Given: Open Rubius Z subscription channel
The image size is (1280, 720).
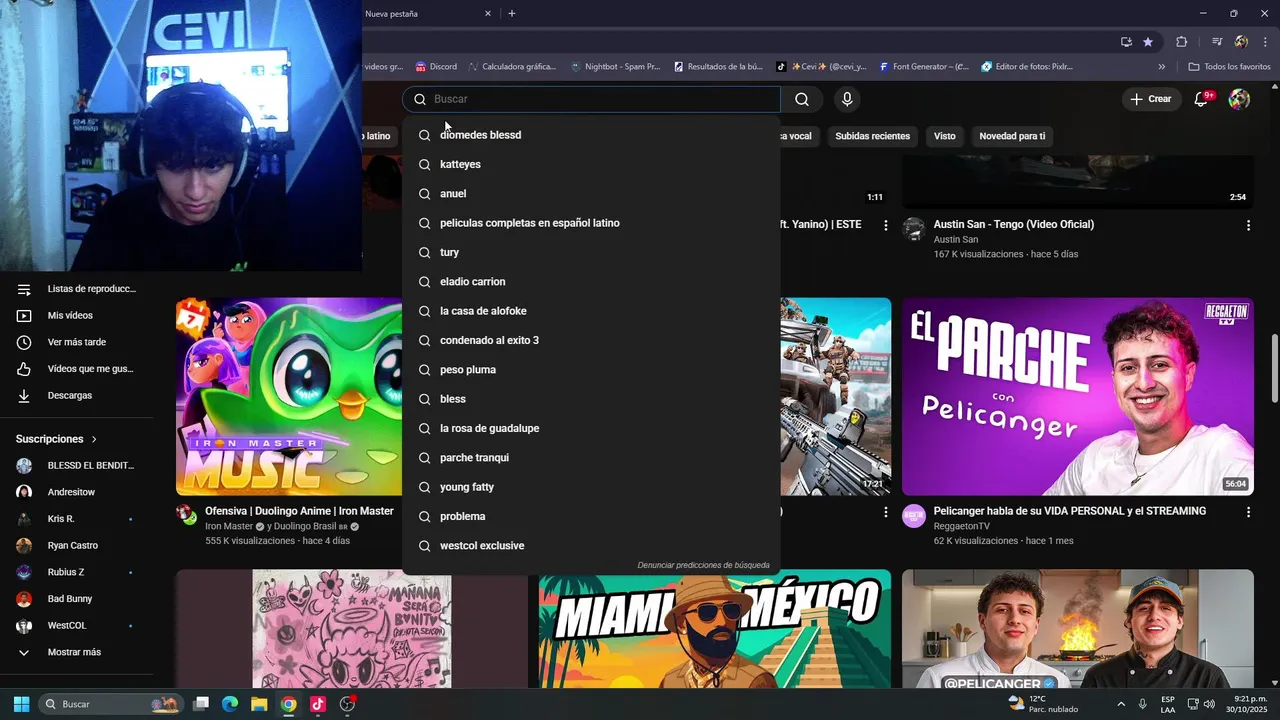Looking at the screenshot, I should (76, 572).
